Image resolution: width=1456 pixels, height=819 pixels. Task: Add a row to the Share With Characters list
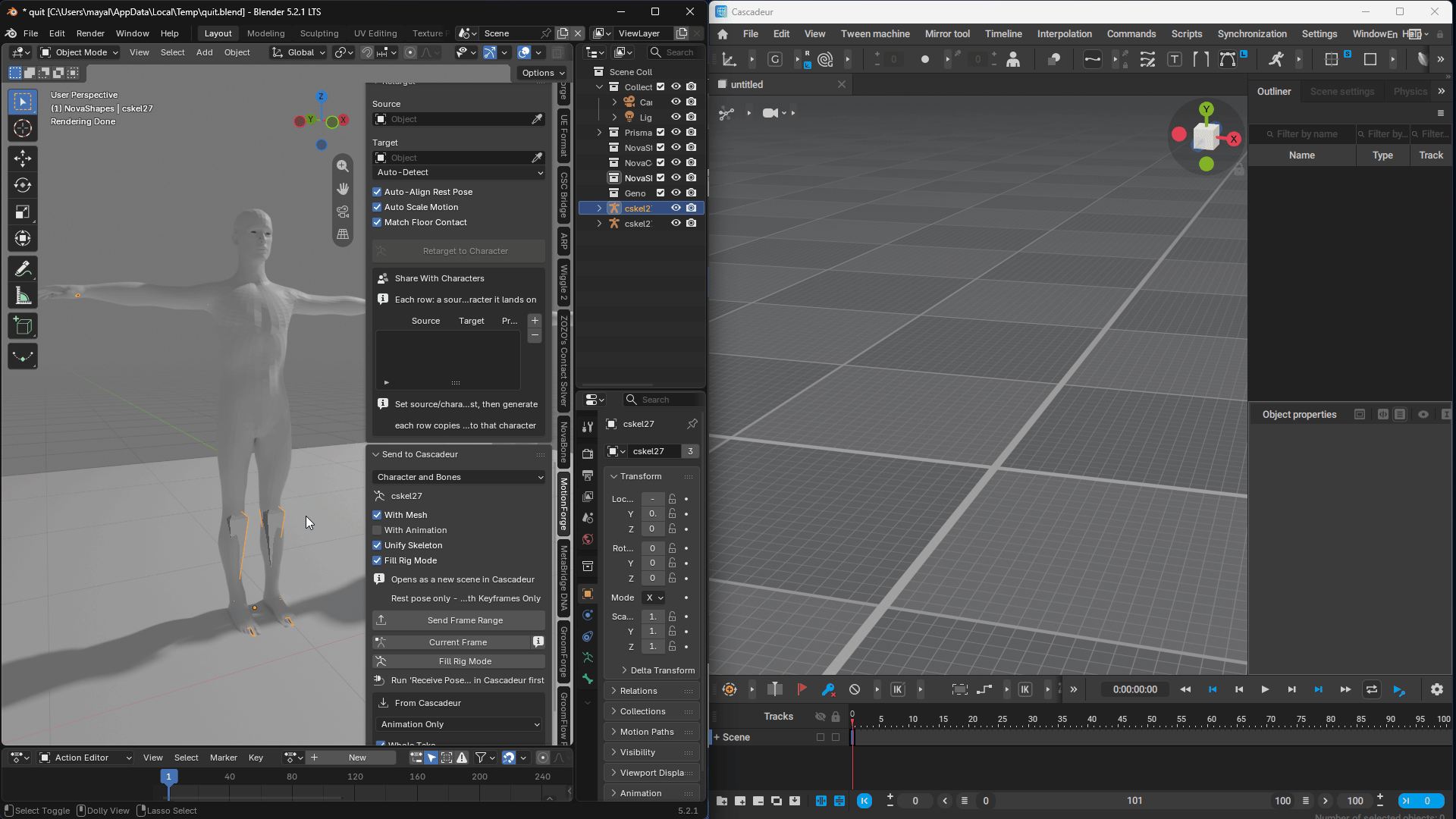point(535,321)
